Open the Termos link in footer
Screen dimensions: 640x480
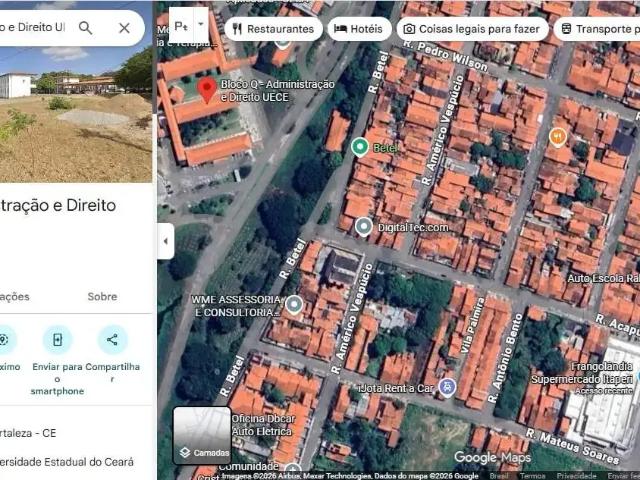pyautogui.click(x=532, y=476)
